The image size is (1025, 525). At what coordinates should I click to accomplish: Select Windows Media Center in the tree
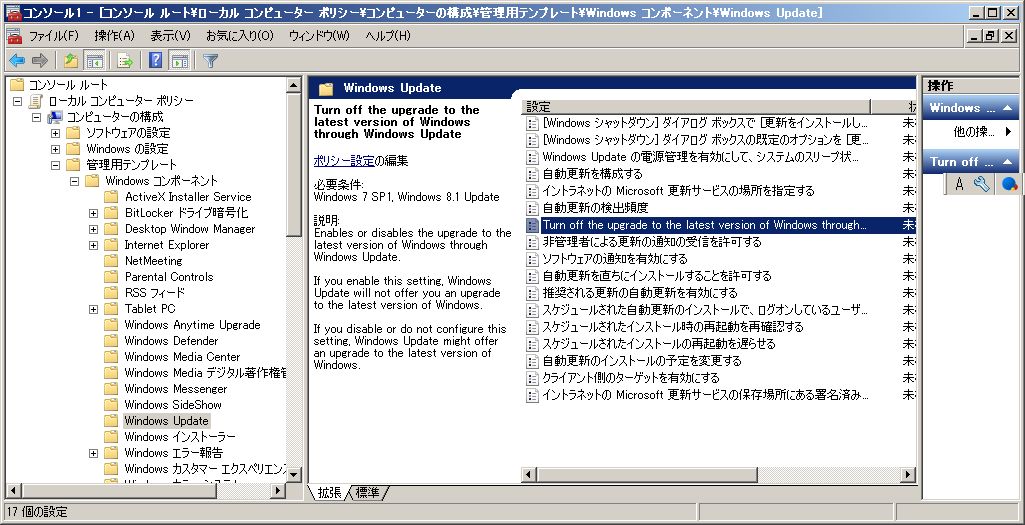[182, 357]
